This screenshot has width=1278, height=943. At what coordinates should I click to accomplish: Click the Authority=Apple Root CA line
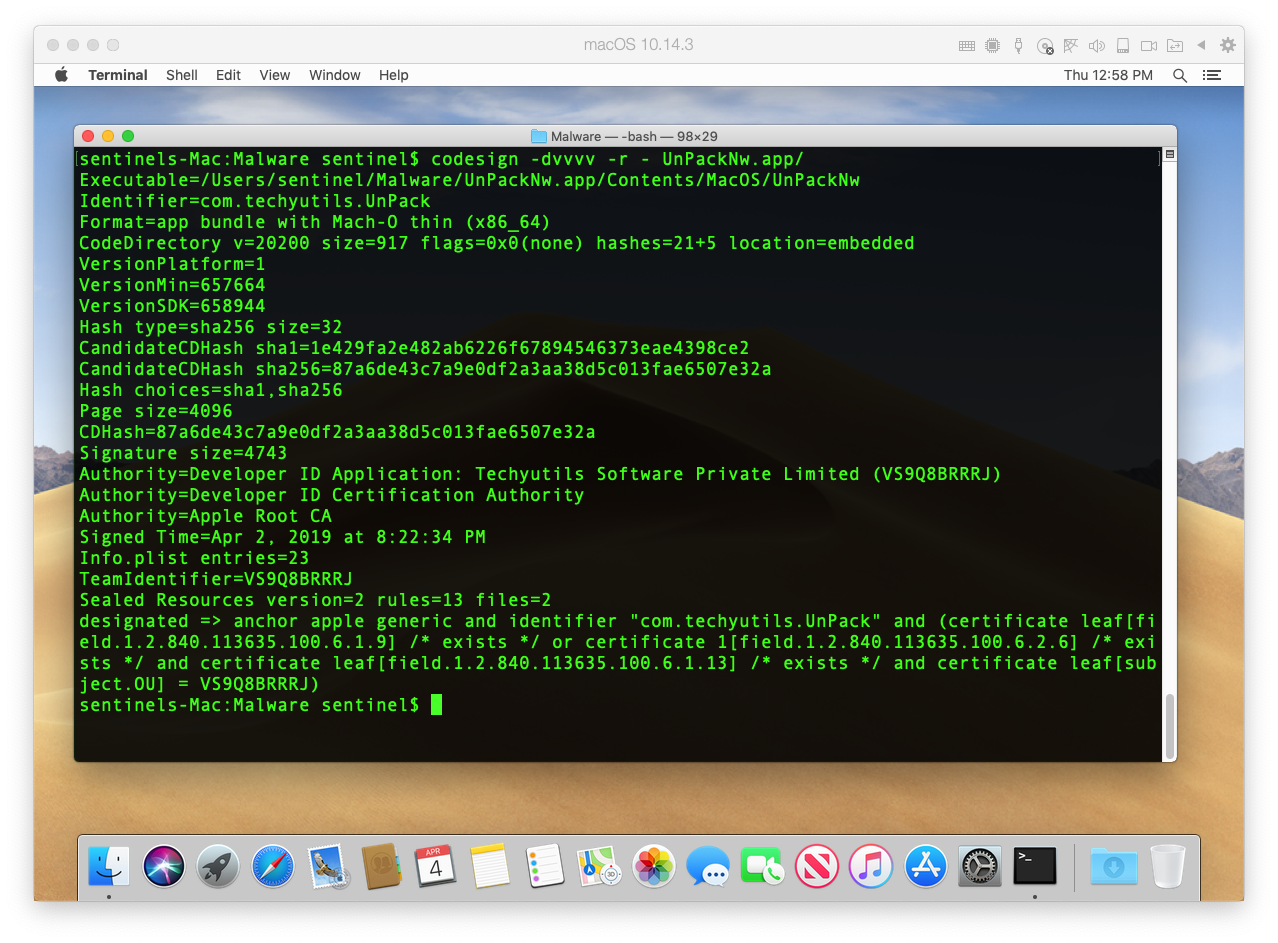coord(205,516)
